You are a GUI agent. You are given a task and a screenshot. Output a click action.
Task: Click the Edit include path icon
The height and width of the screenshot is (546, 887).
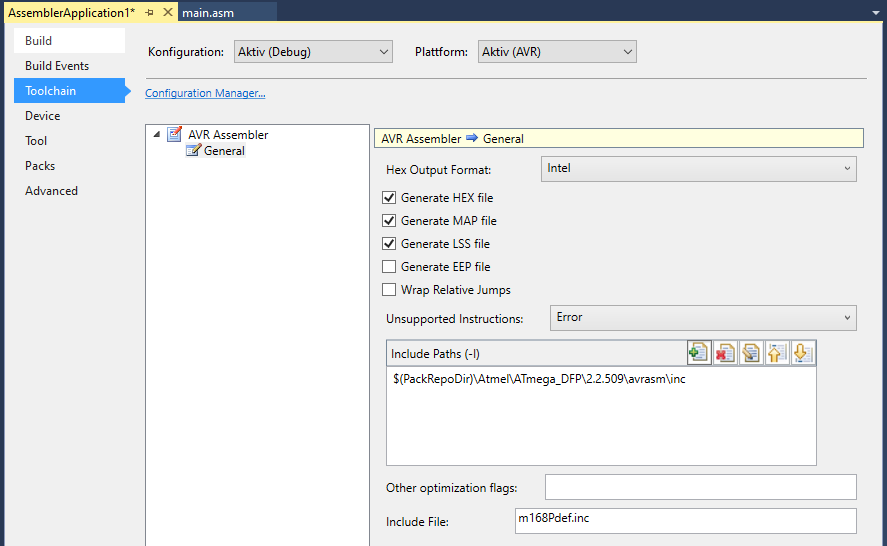click(x=751, y=353)
